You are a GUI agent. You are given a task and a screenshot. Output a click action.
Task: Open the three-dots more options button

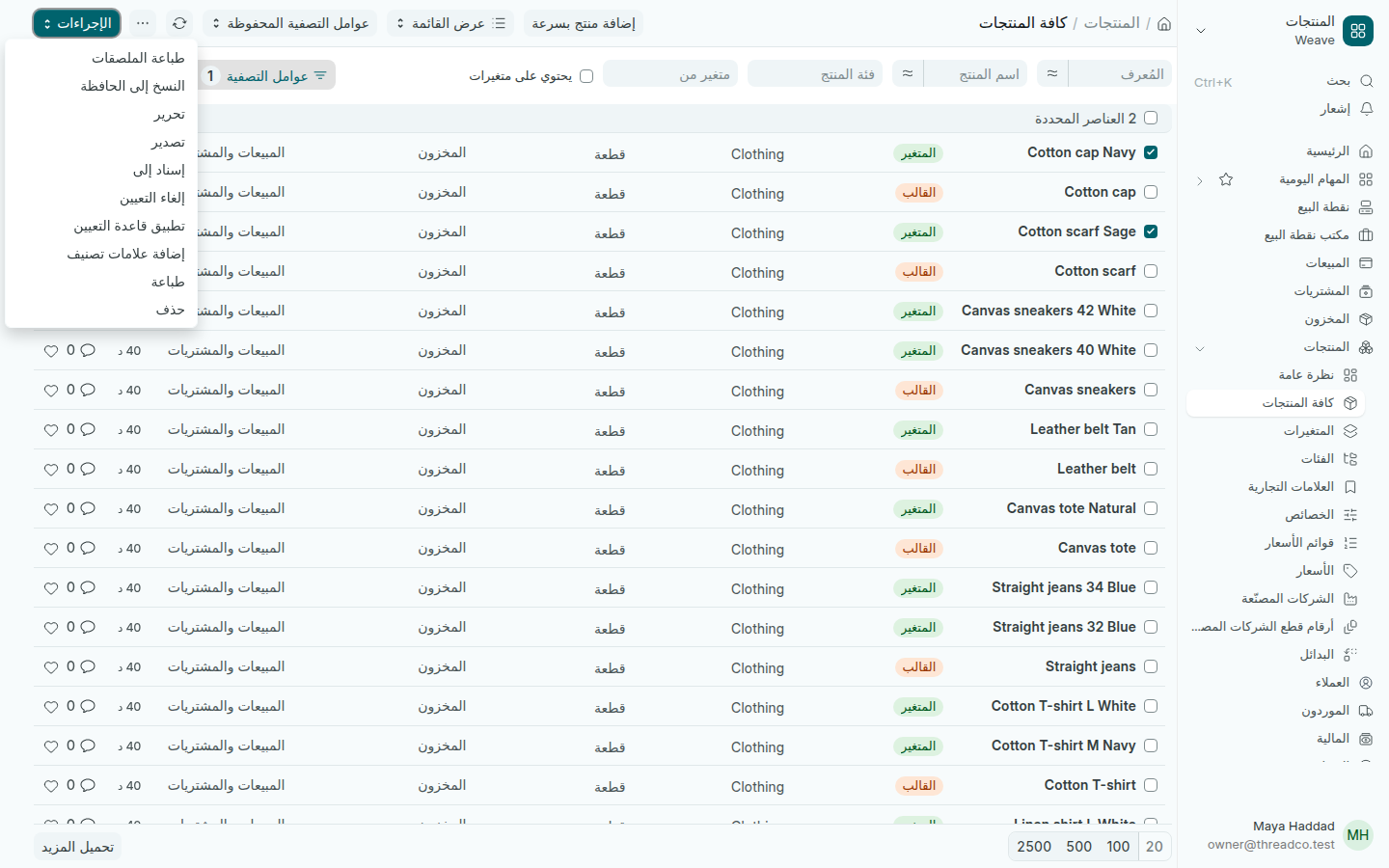click(x=143, y=23)
